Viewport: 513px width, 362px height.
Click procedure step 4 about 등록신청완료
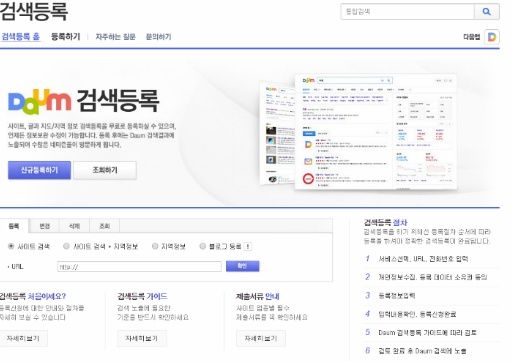click(x=417, y=314)
